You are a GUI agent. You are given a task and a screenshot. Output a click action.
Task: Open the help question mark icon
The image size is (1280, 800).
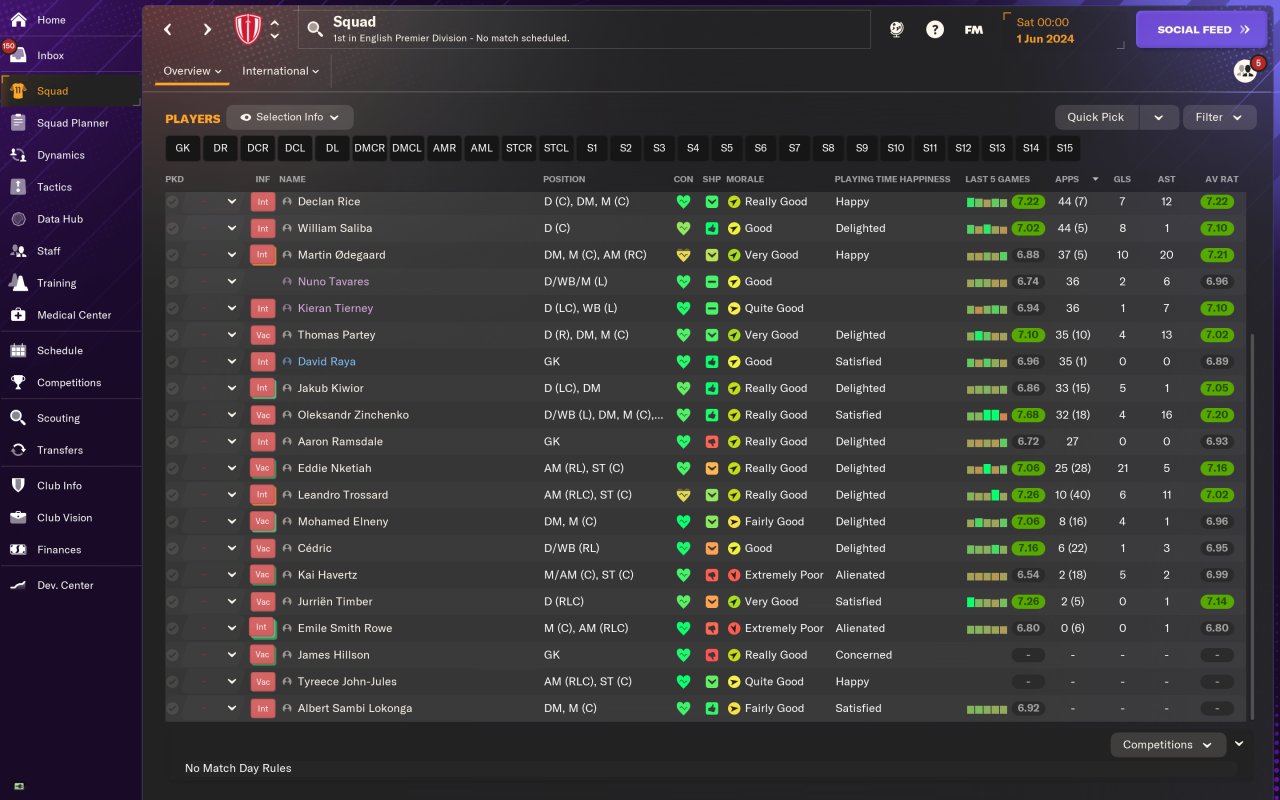[x=935, y=30]
